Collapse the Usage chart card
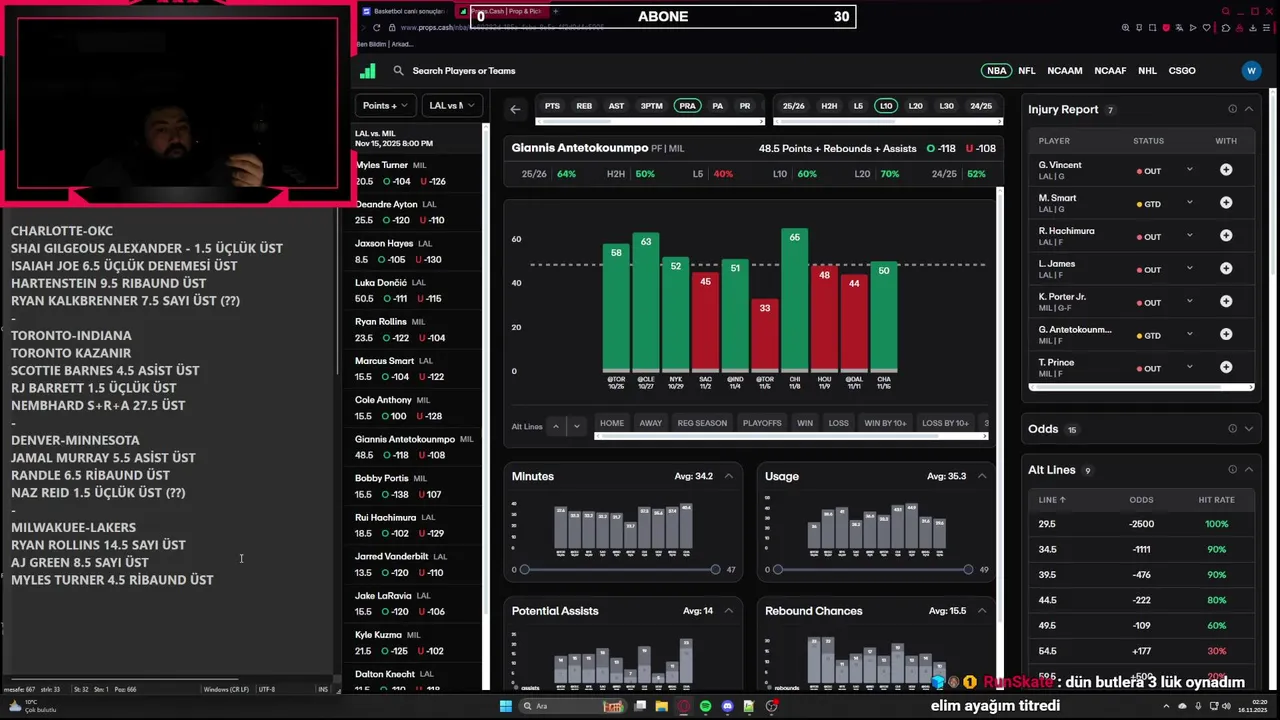1280x720 pixels. tap(981, 476)
